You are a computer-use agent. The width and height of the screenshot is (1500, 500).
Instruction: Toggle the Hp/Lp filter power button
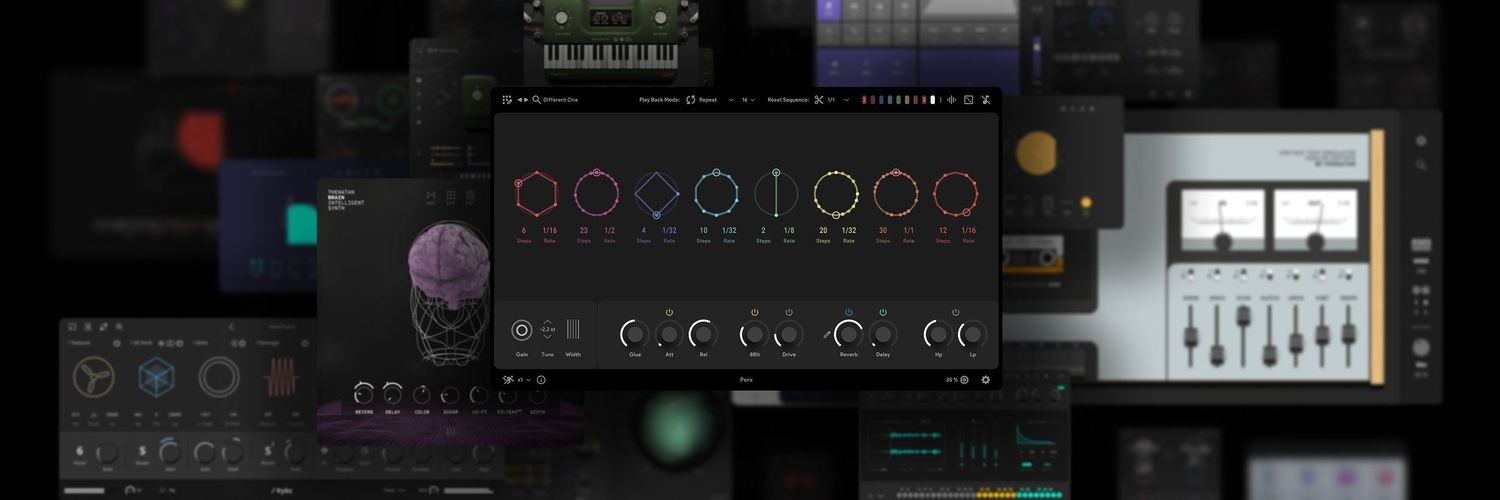point(956,313)
